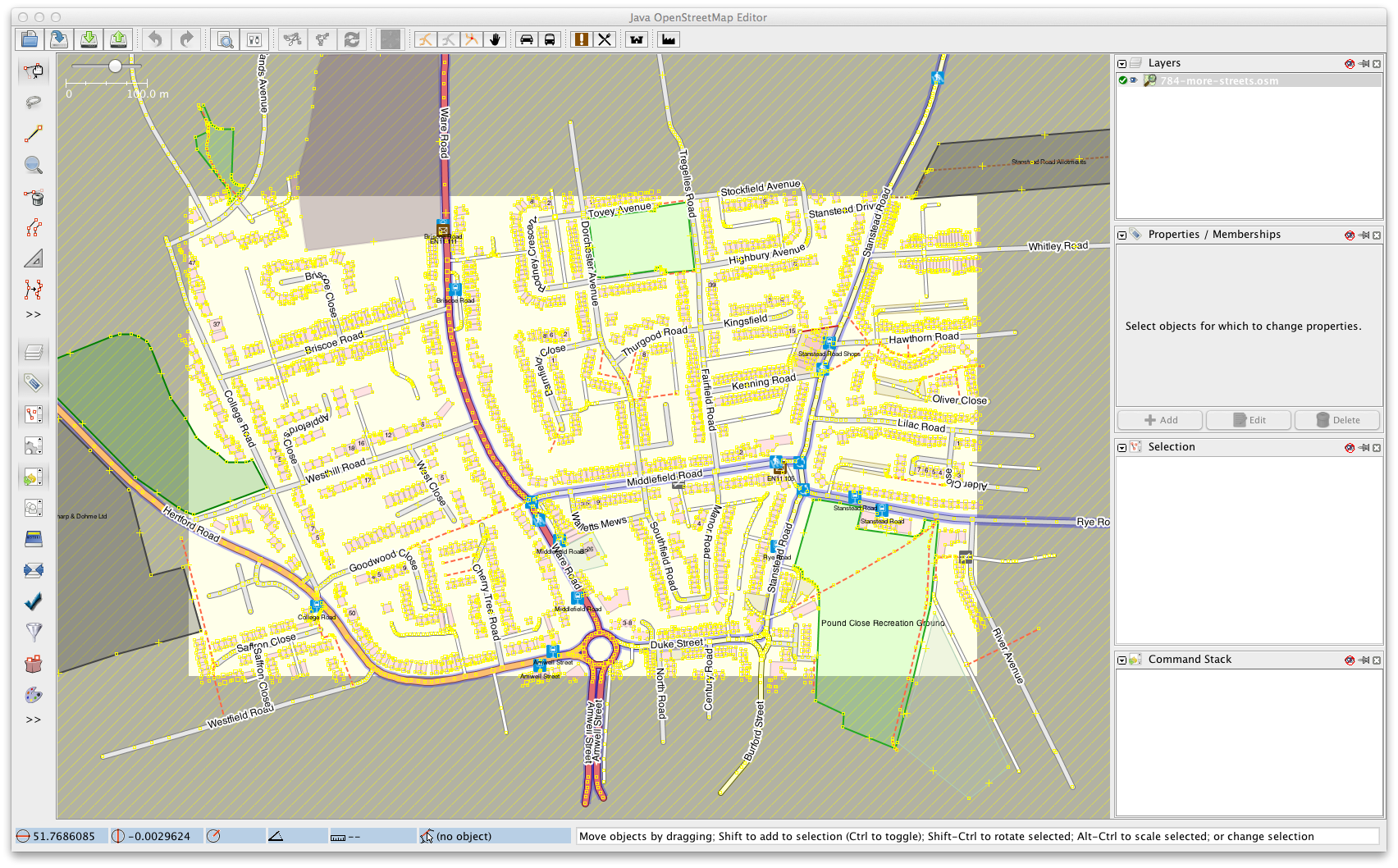Collapse the Properties / Memberships panel
Image resolution: width=1398 pixels, height=868 pixels.
click(1122, 235)
